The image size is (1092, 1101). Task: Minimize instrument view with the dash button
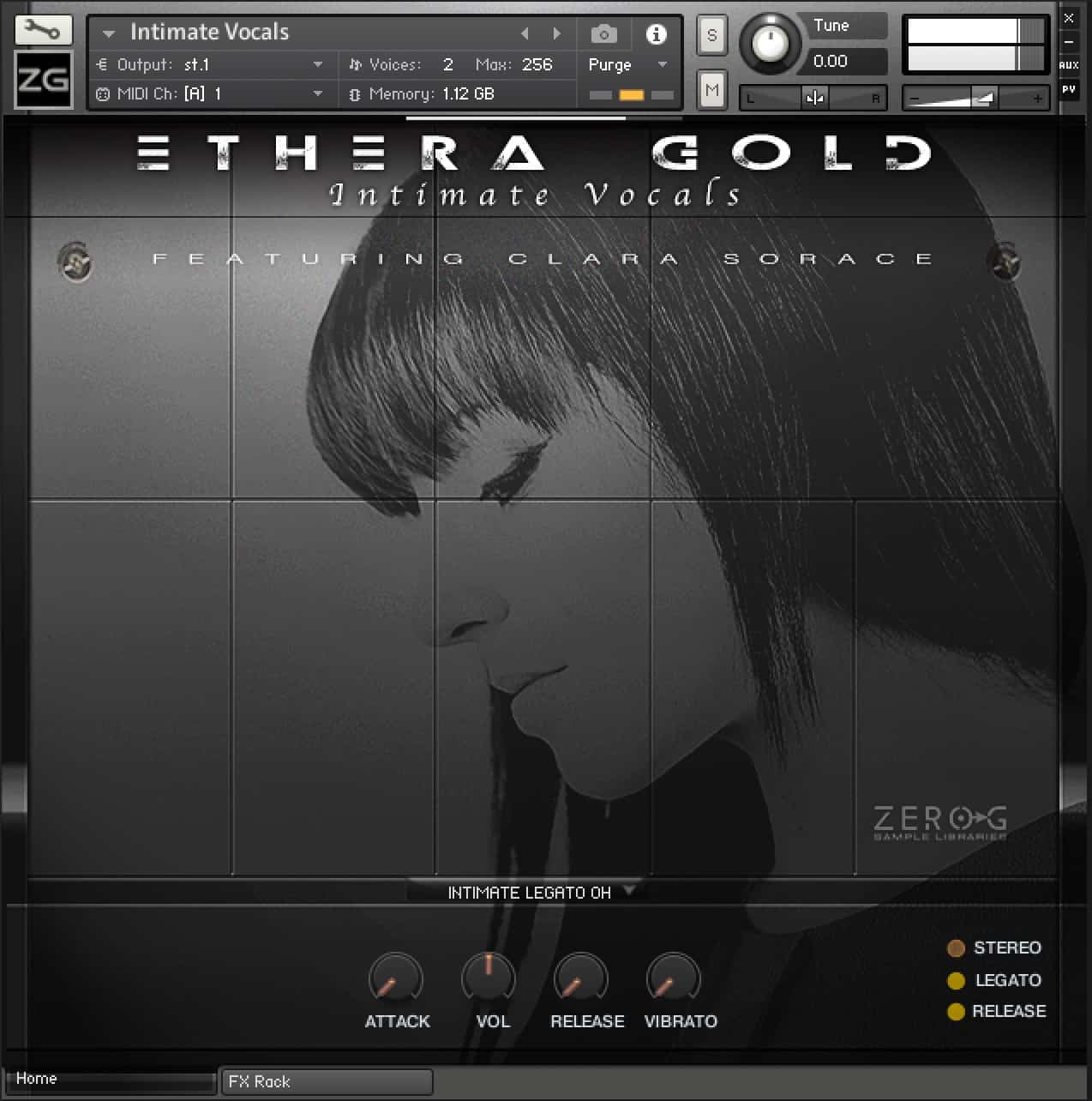[1069, 41]
